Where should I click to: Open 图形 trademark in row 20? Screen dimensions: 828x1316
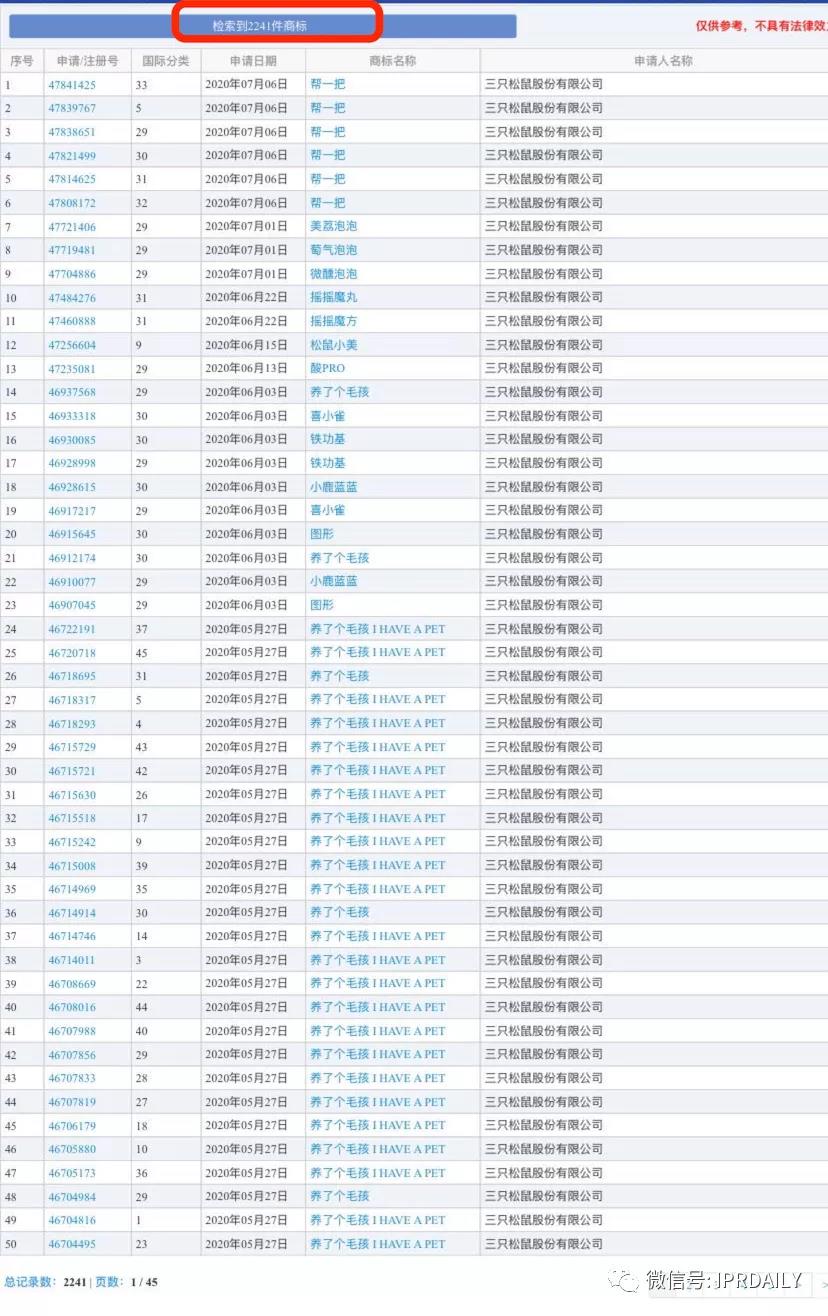point(322,534)
